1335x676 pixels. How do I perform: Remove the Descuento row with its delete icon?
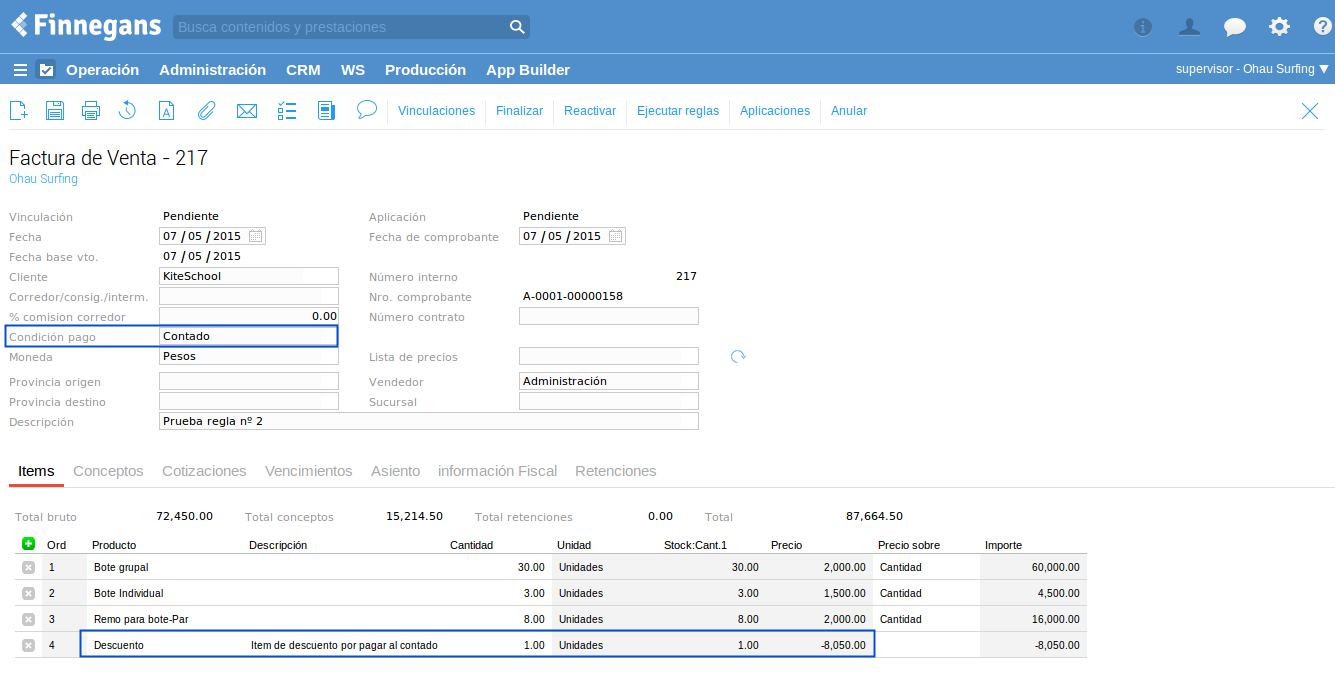(28, 645)
